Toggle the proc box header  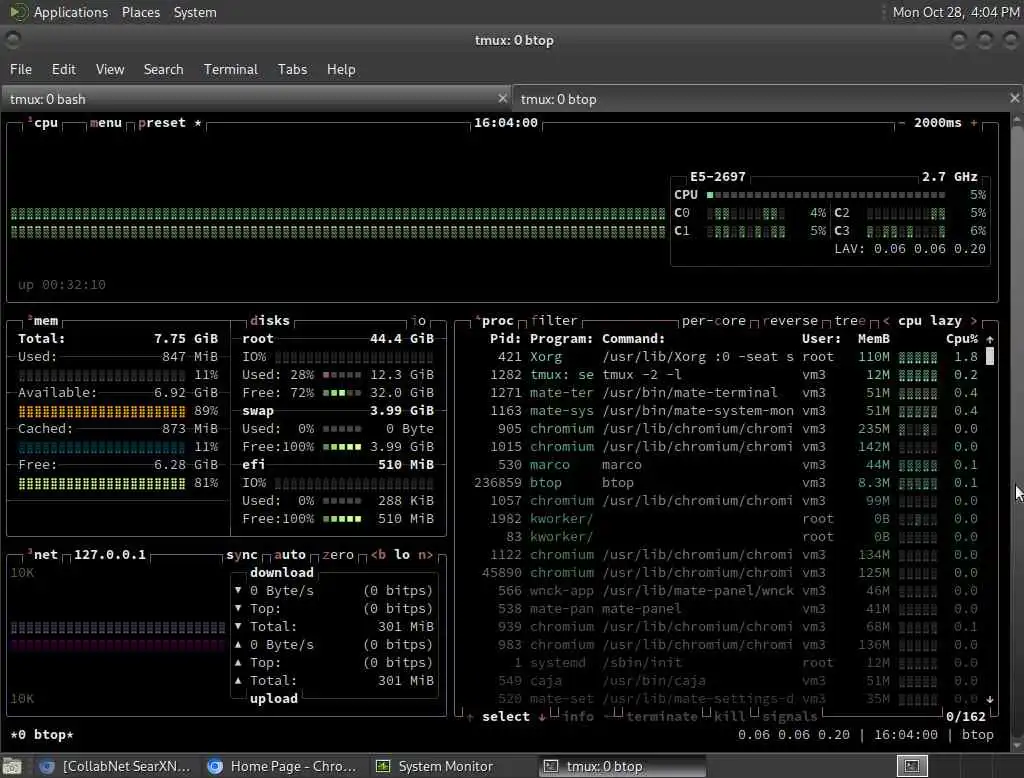[x=494, y=321]
